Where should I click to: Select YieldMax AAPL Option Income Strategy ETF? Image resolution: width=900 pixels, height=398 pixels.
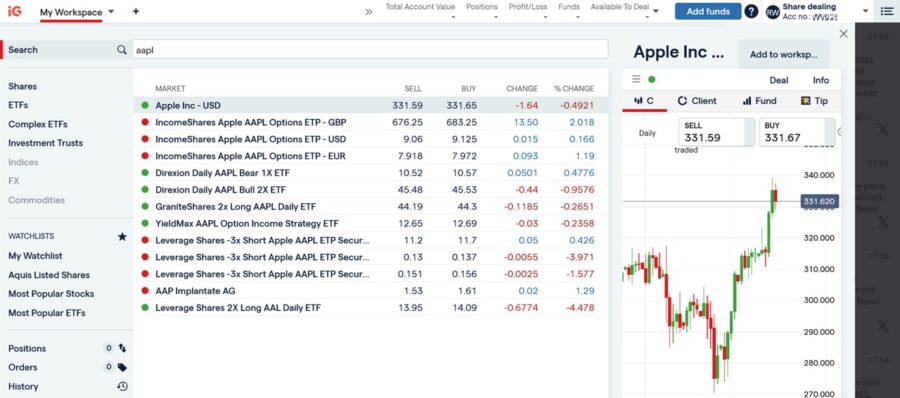point(370,223)
